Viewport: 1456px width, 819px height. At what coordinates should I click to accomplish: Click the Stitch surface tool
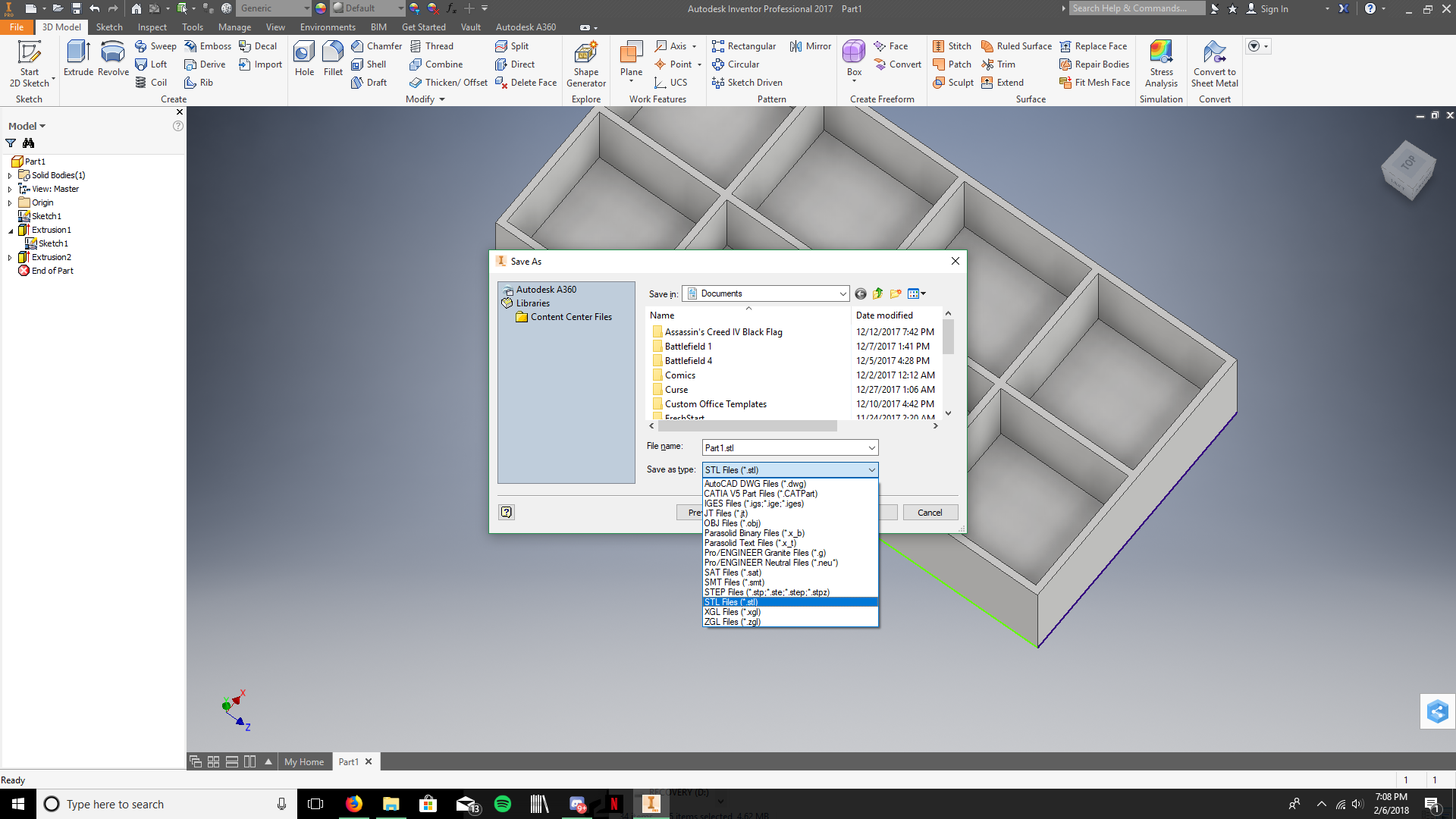pyautogui.click(x=952, y=46)
